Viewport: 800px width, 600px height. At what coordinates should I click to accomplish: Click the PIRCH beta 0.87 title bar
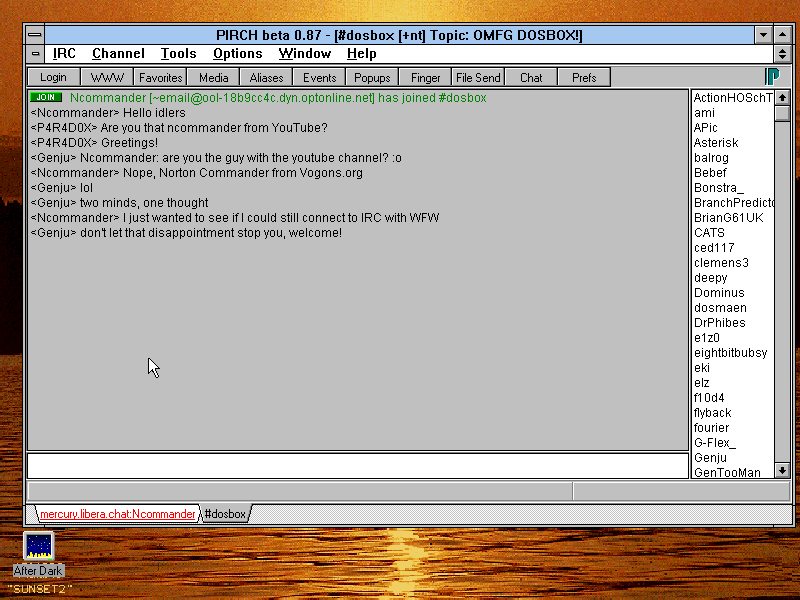[399, 35]
